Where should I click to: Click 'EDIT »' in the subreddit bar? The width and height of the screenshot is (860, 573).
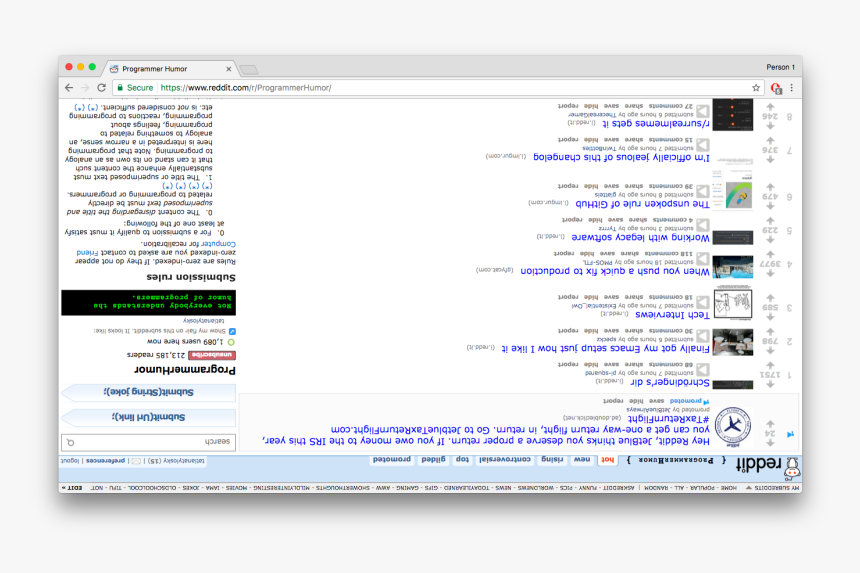point(72,487)
